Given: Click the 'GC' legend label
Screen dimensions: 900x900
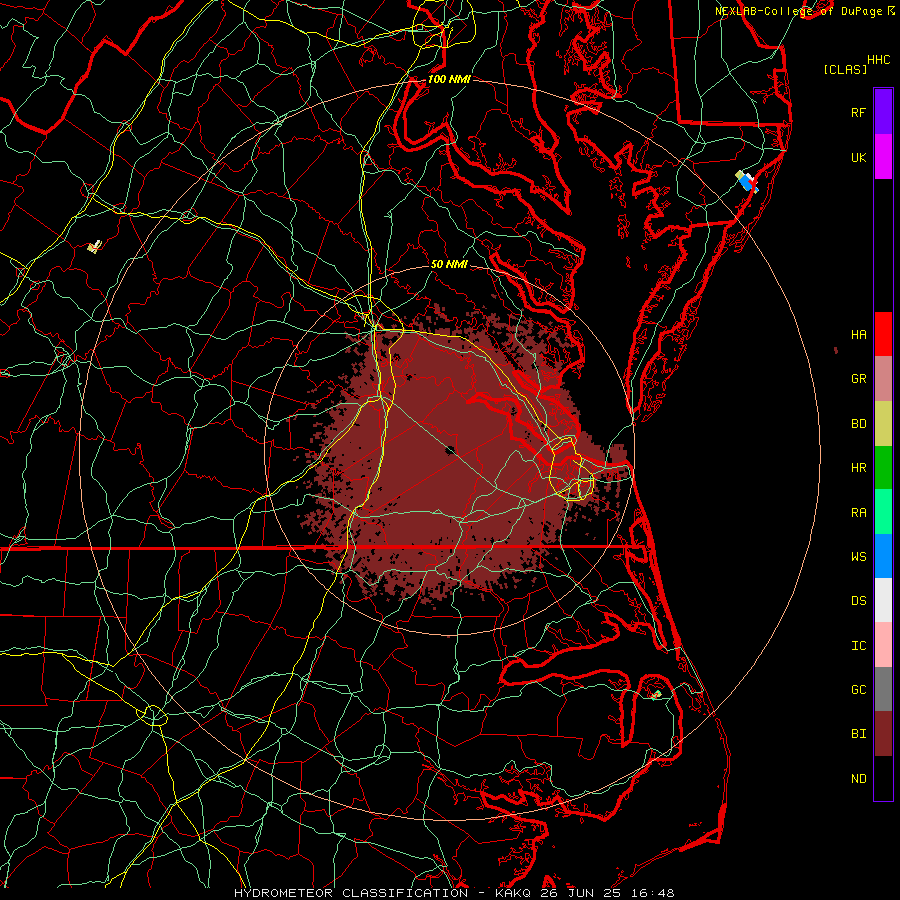Looking at the screenshot, I should pos(858,690).
